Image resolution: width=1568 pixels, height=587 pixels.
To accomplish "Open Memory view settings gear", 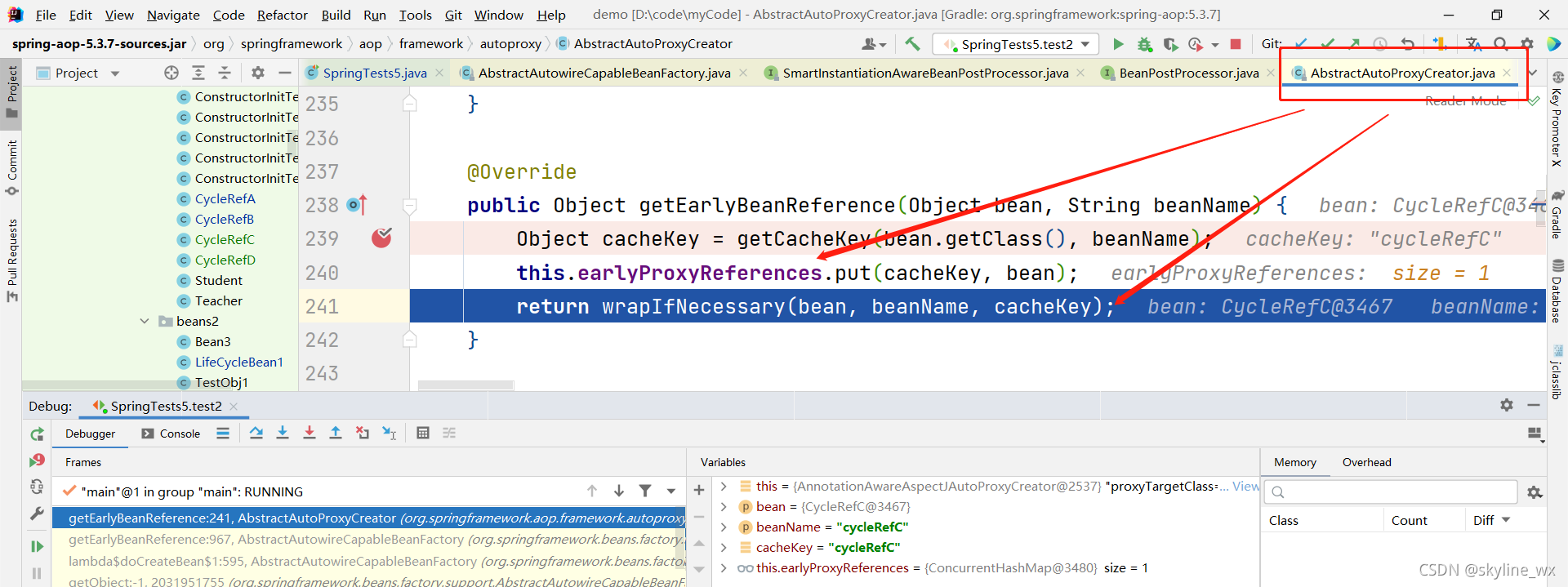I will (1535, 492).
